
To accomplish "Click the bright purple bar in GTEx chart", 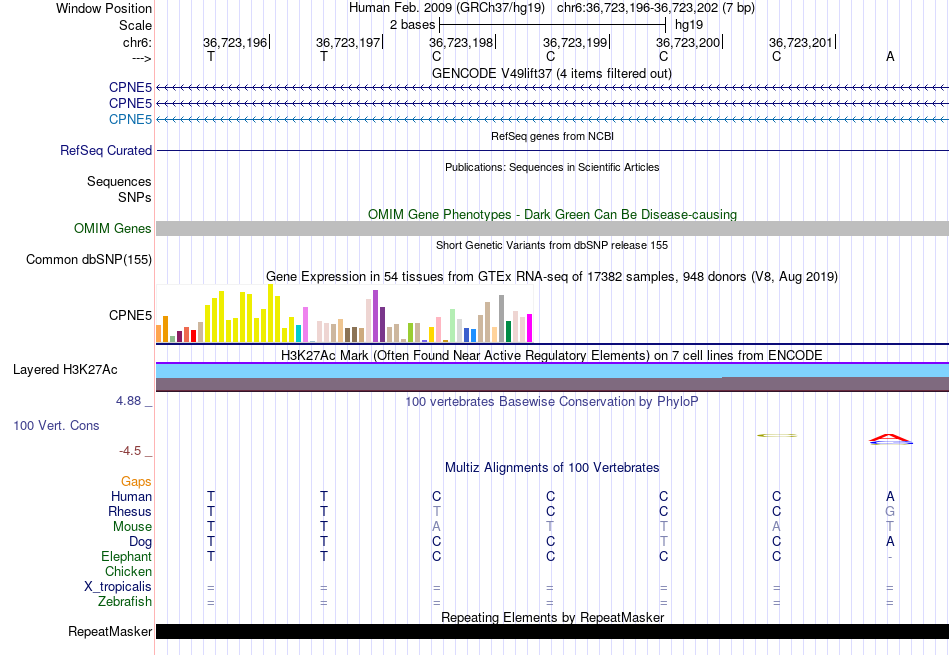I will (x=376, y=316).
